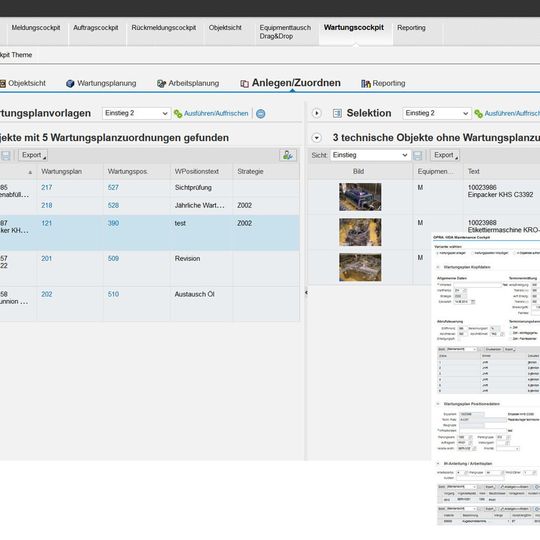540x540 pixels.
Task: Sort by the first column arrow
Action: tap(30, 172)
